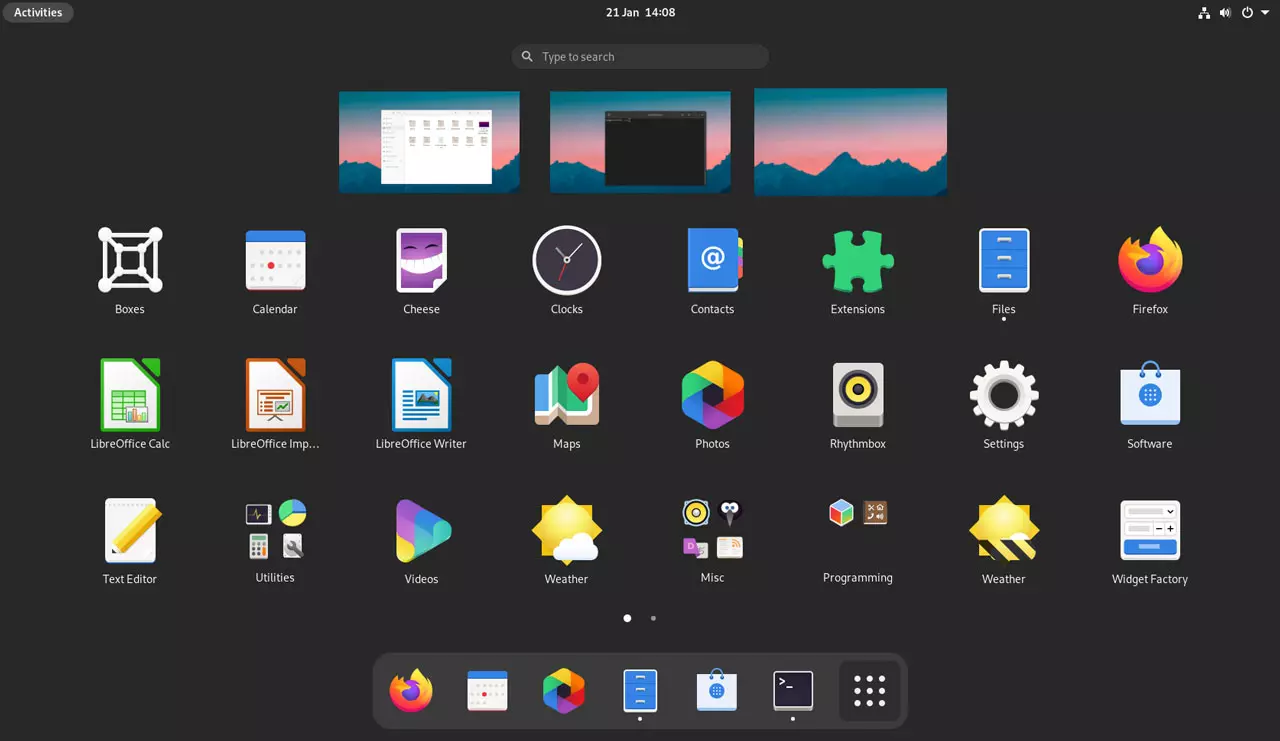Go to second app grid page dot

pyautogui.click(x=653, y=618)
